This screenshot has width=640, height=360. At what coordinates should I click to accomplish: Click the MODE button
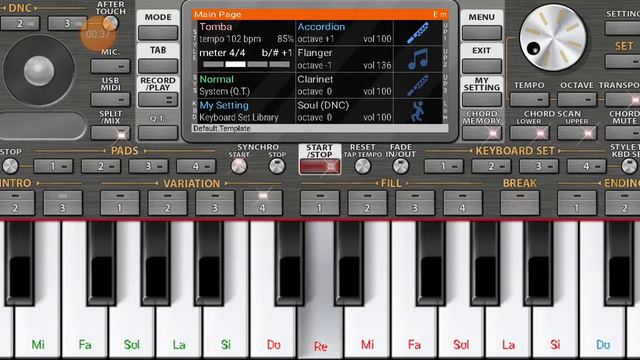click(x=158, y=33)
